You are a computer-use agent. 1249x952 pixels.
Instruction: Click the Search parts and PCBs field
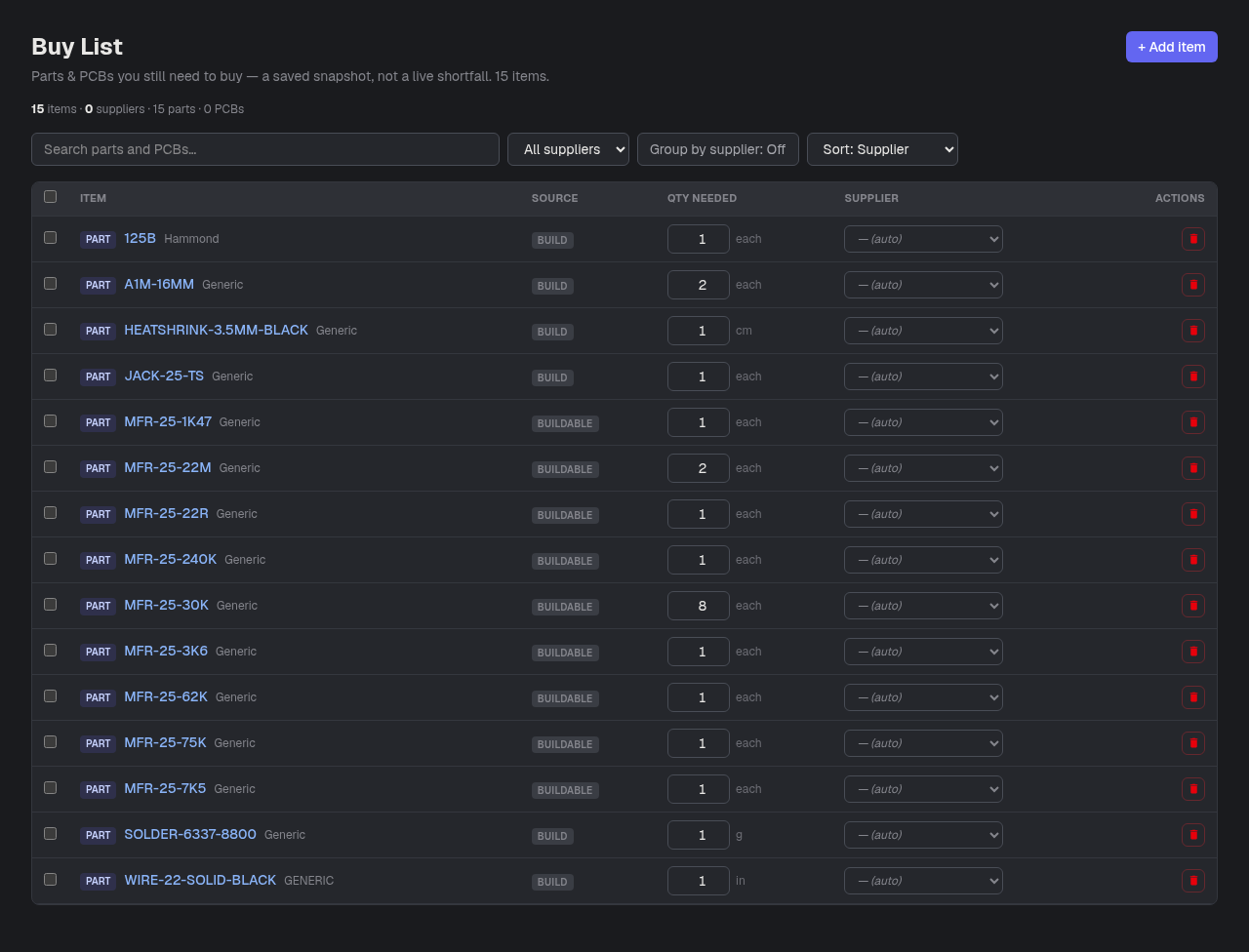coord(265,149)
